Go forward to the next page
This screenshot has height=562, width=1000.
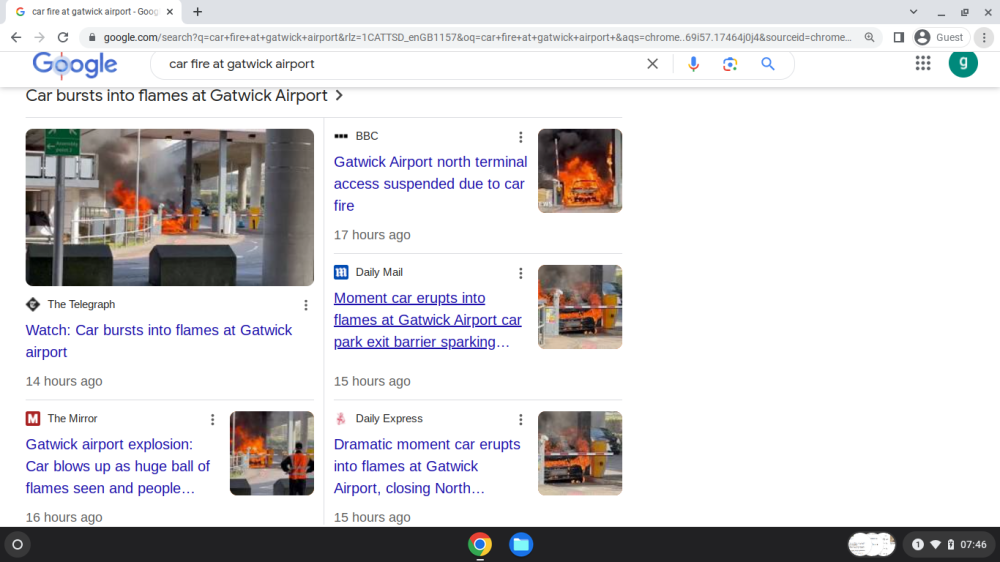click(40, 38)
